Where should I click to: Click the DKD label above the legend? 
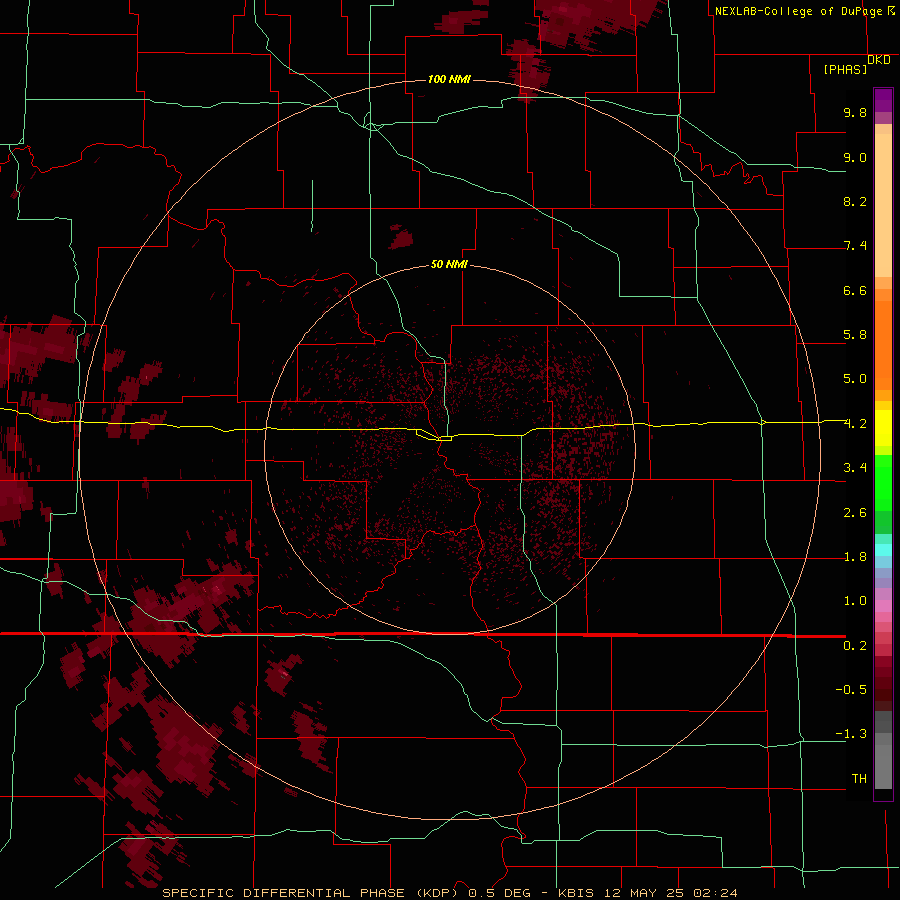coord(879,60)
